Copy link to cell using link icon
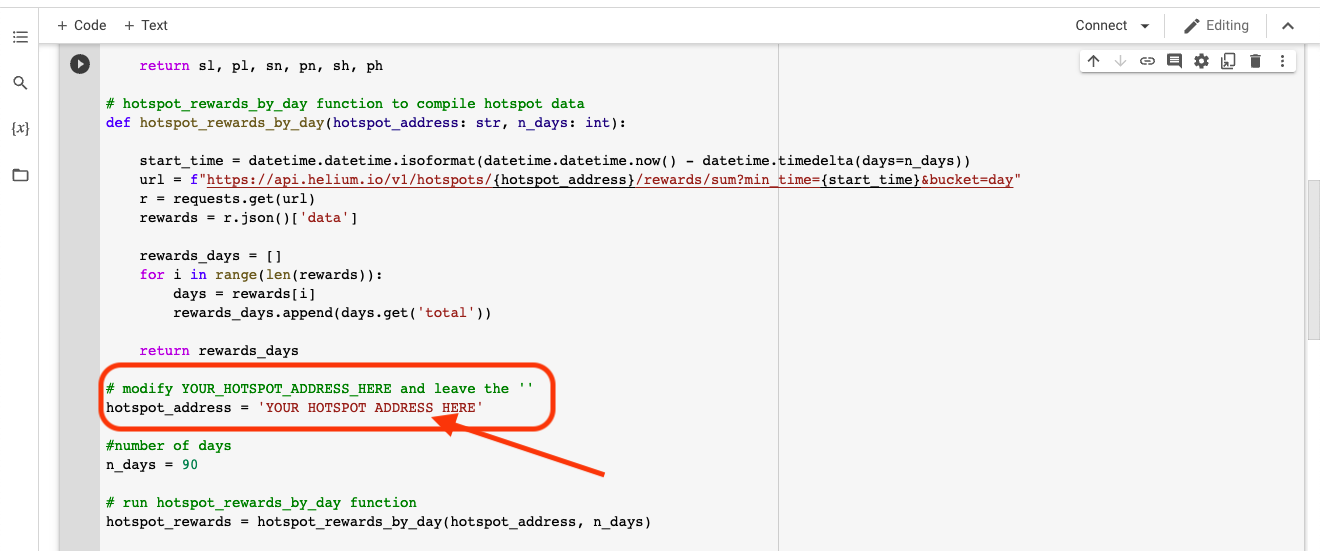The width and height of the screenshot is (1320, 551). coord(1147,61)
